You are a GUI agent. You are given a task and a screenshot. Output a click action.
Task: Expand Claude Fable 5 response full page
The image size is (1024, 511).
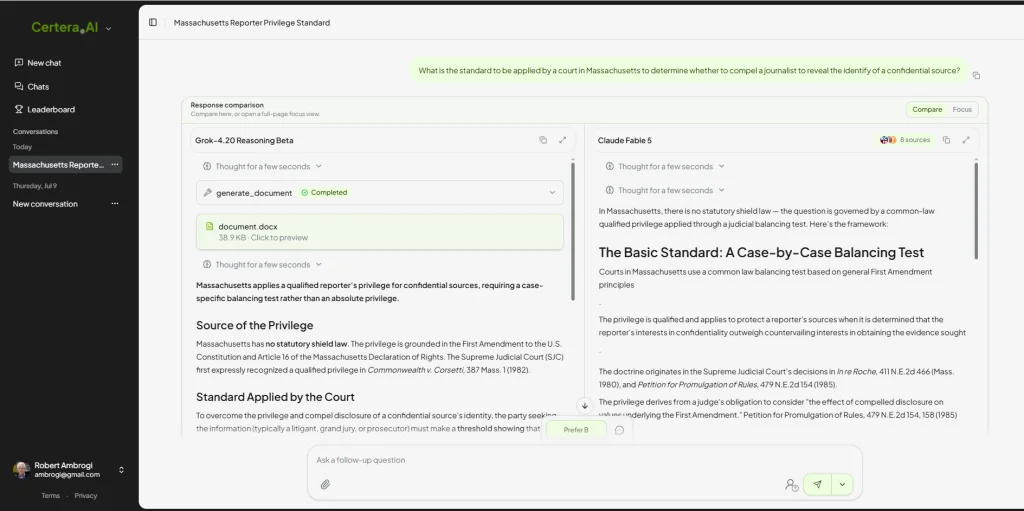(x=966, y=140)
